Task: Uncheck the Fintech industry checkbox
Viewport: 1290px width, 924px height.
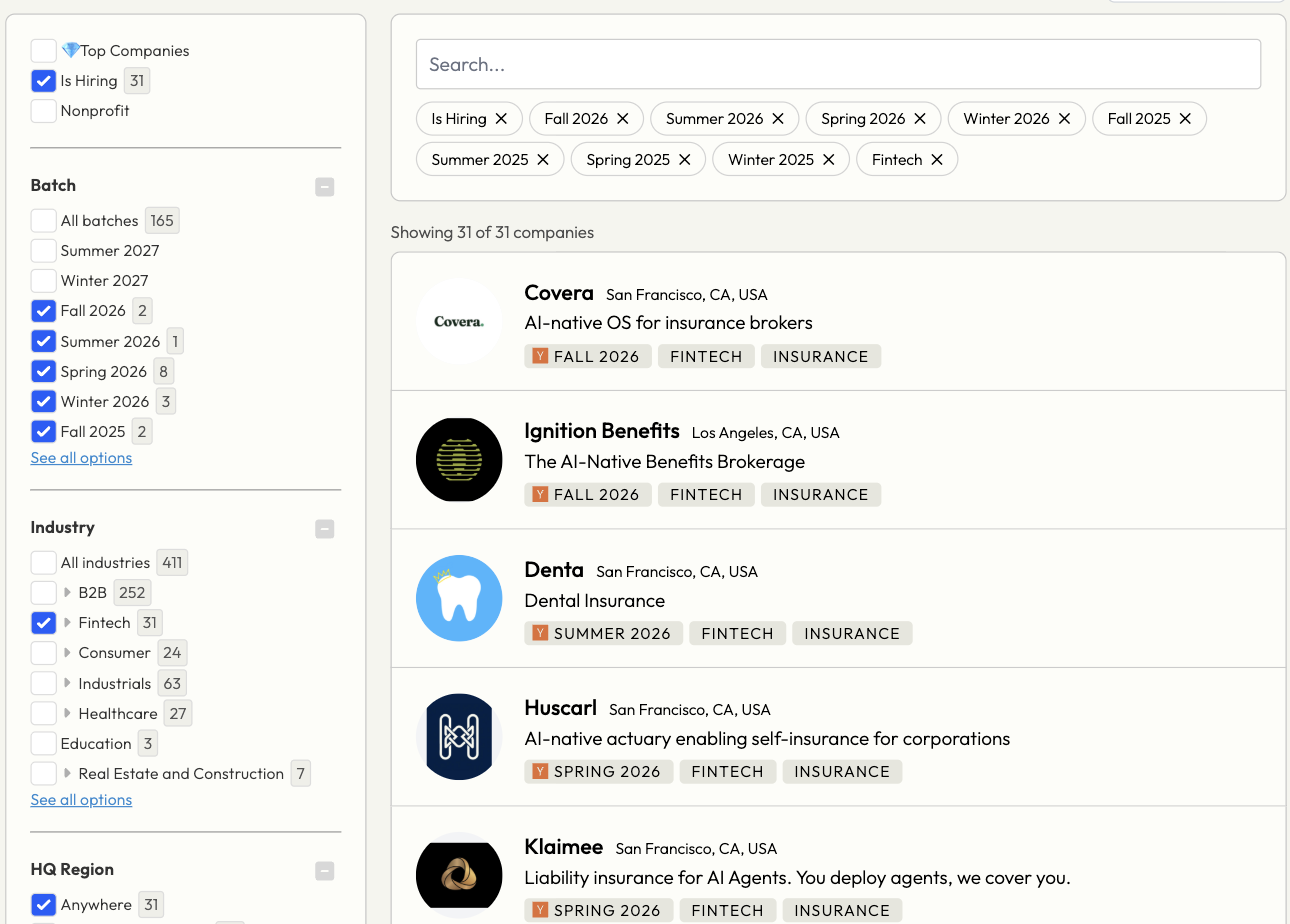Action: pos(43,623)
